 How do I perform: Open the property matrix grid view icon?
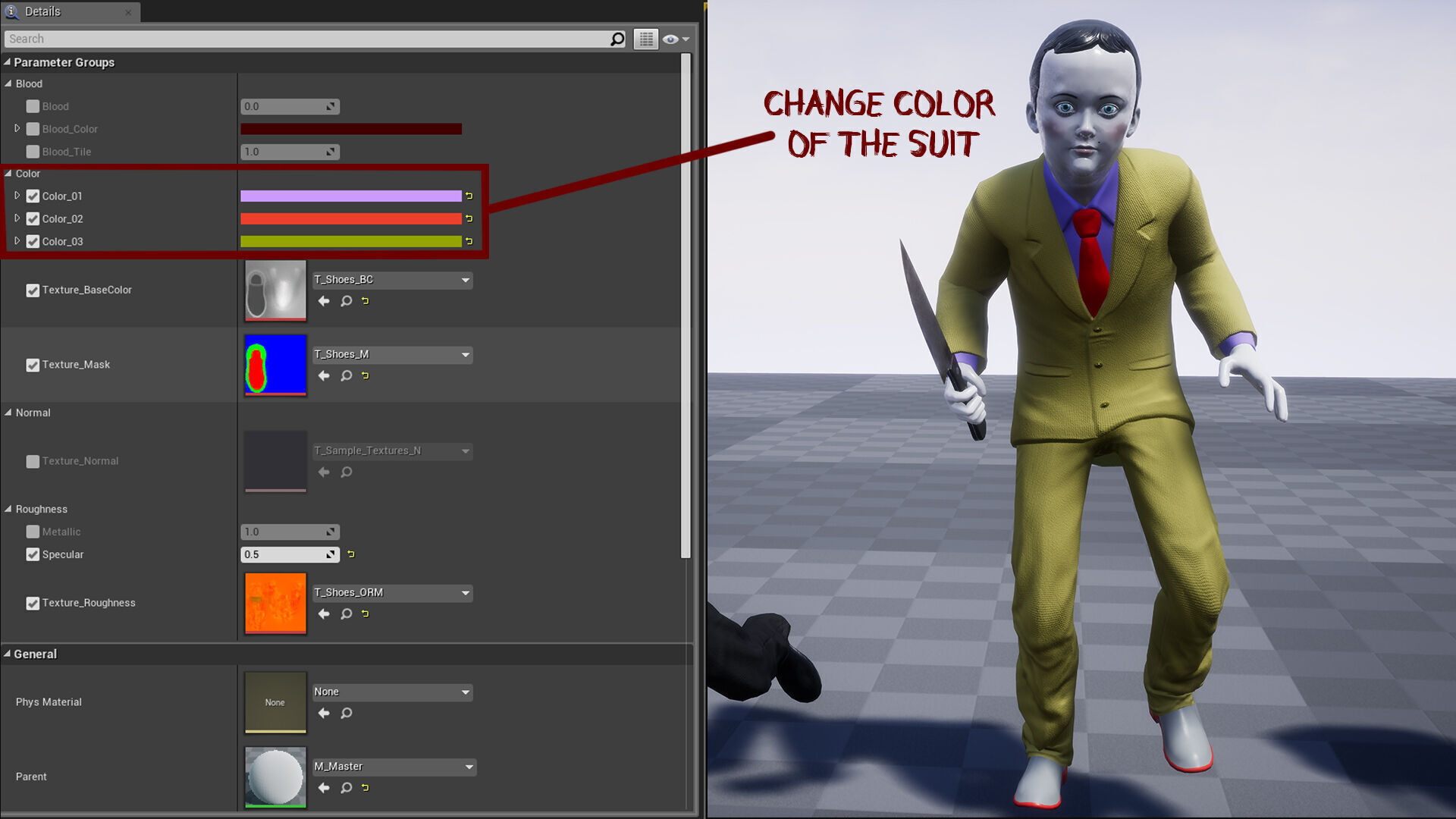[x=646, y=39]
